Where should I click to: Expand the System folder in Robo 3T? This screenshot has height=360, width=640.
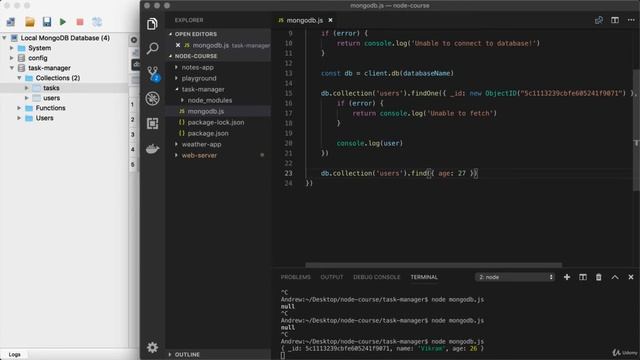tap(12, 48)
